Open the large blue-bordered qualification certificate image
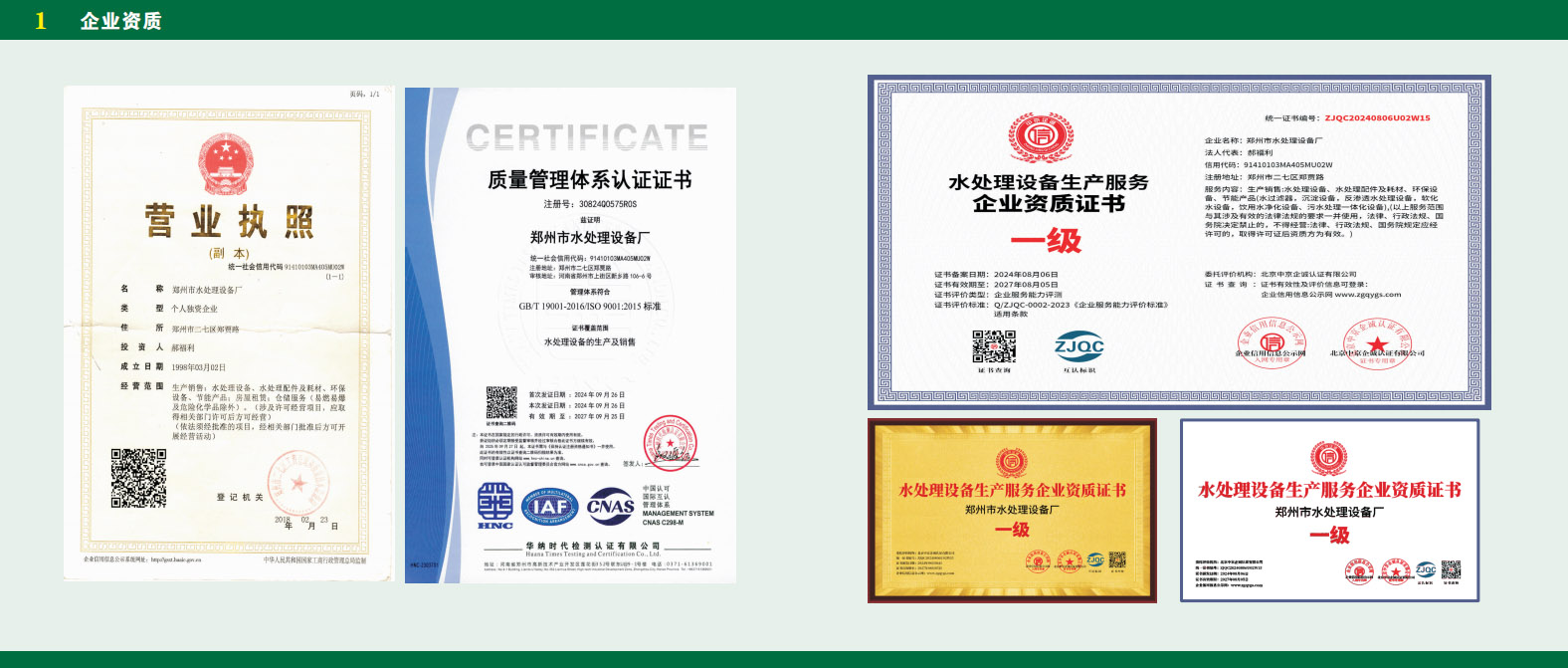This screenshot has width=1568, height=668. 1179,242
